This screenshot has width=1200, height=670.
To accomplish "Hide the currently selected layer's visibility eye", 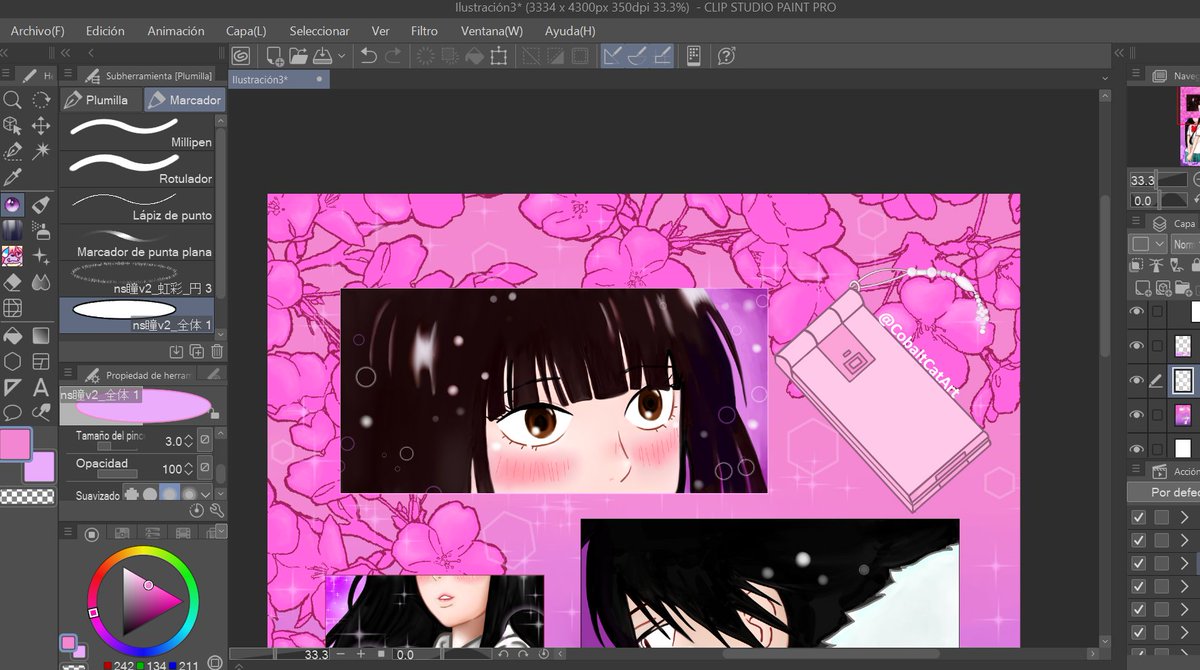I will coord(1135,380).
